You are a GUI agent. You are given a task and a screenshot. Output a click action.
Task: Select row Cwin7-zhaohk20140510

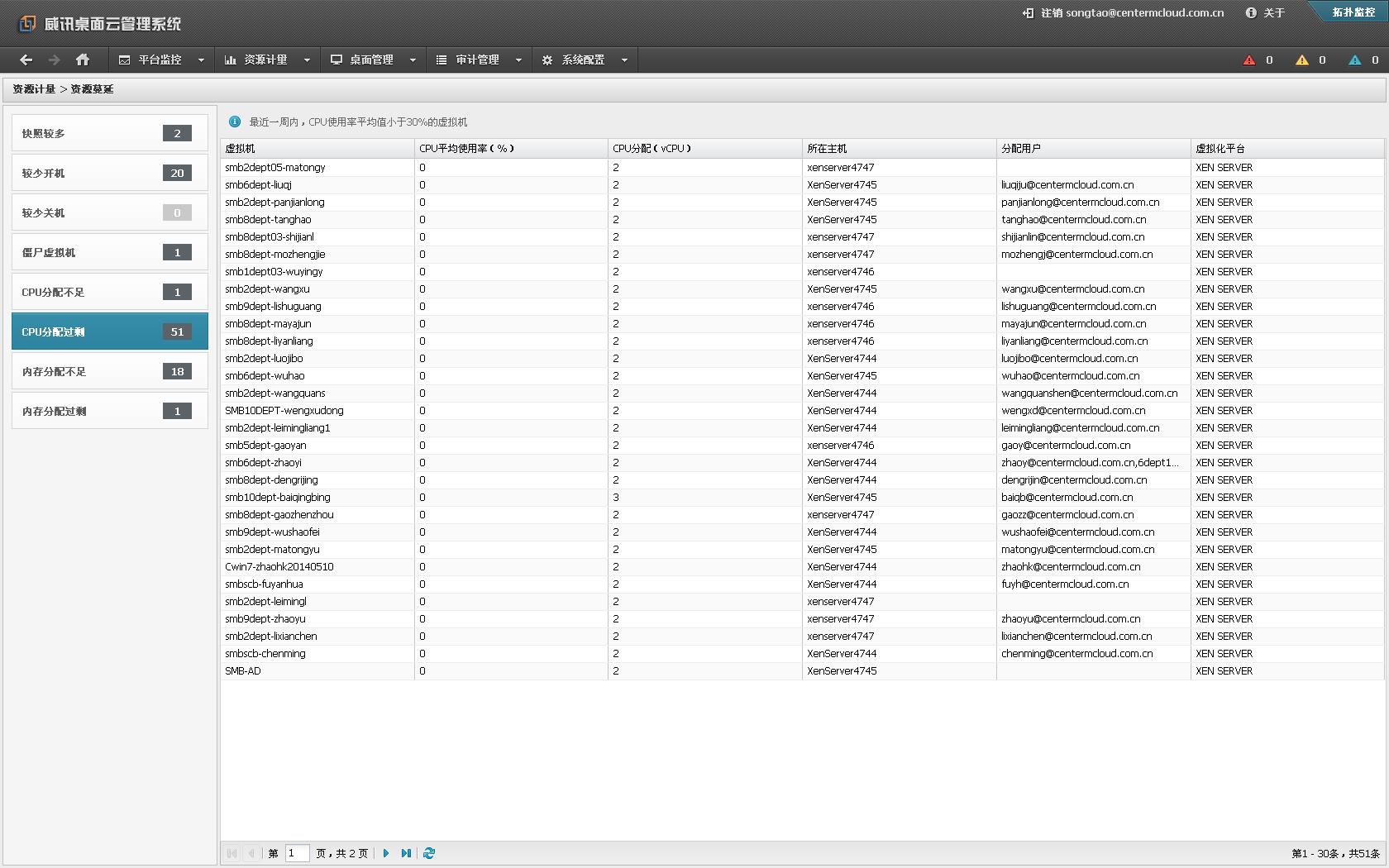(802, 566)
